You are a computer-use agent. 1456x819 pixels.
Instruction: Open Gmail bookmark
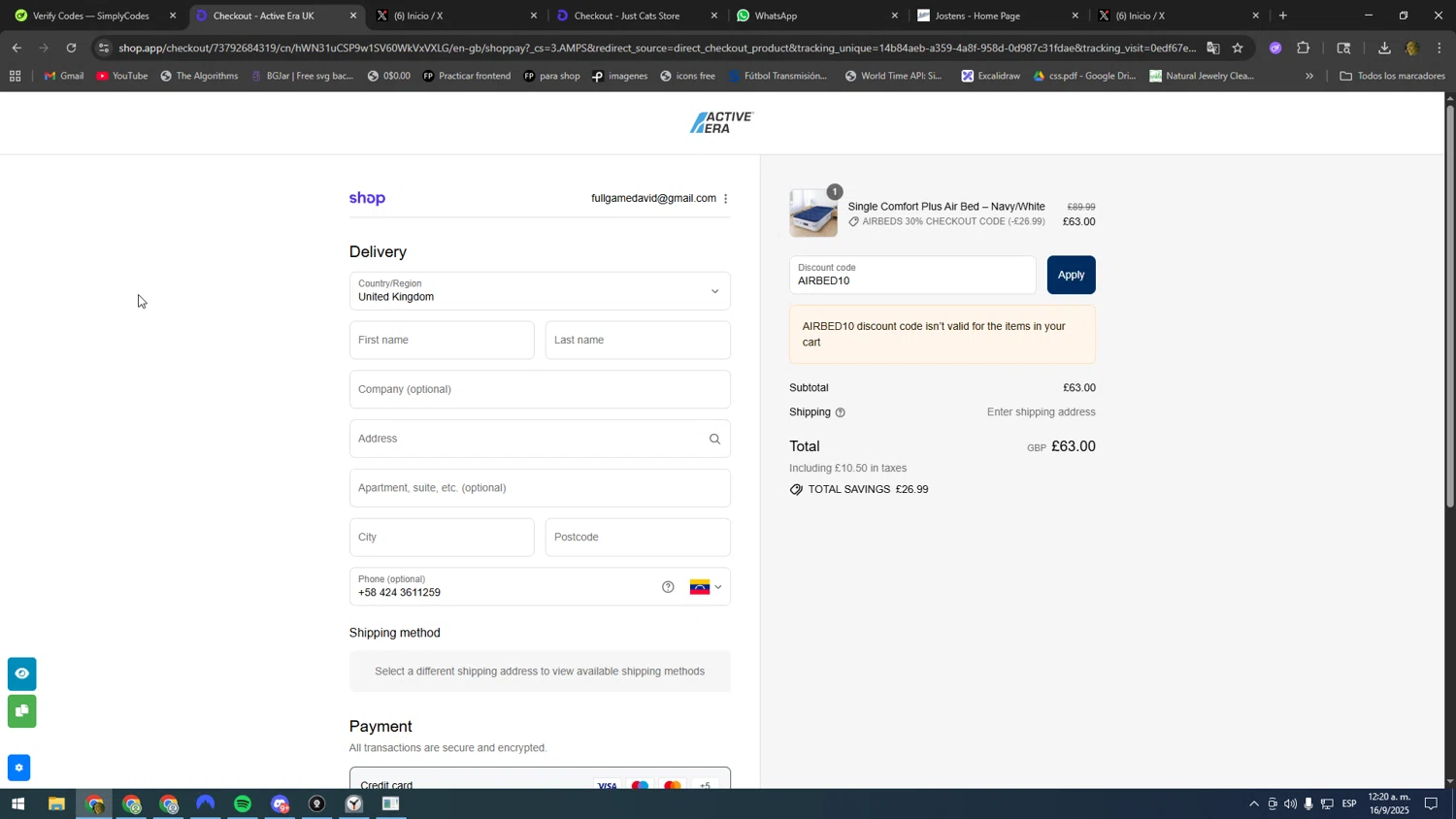pyautogui.click(x=64, y=76)
